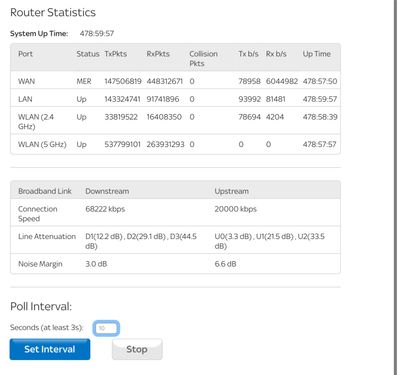Select WAN Rx b/s value 6044982

click(x=282, y=81)
